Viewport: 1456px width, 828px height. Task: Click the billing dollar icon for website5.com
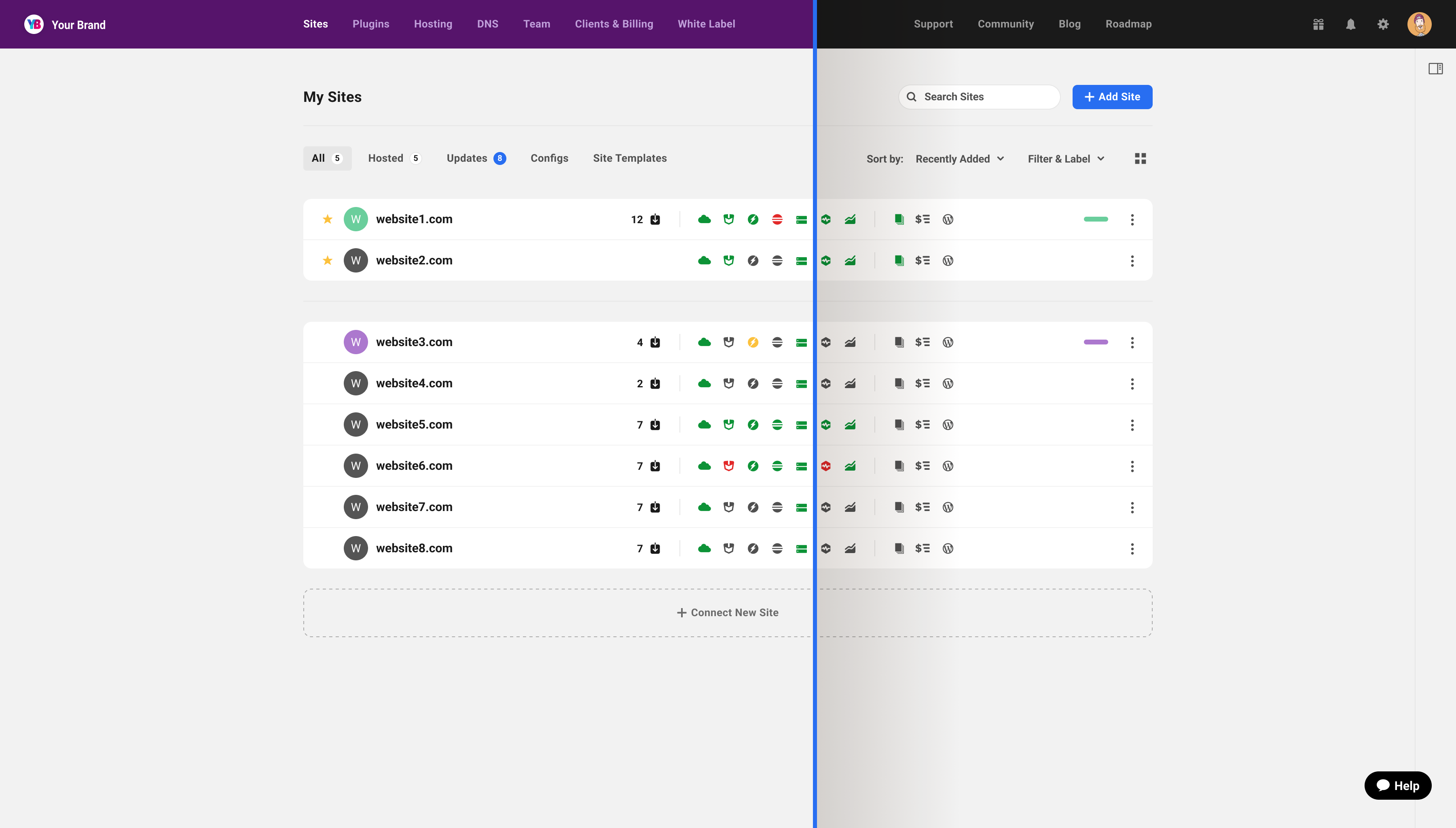[x=922, y=425]
